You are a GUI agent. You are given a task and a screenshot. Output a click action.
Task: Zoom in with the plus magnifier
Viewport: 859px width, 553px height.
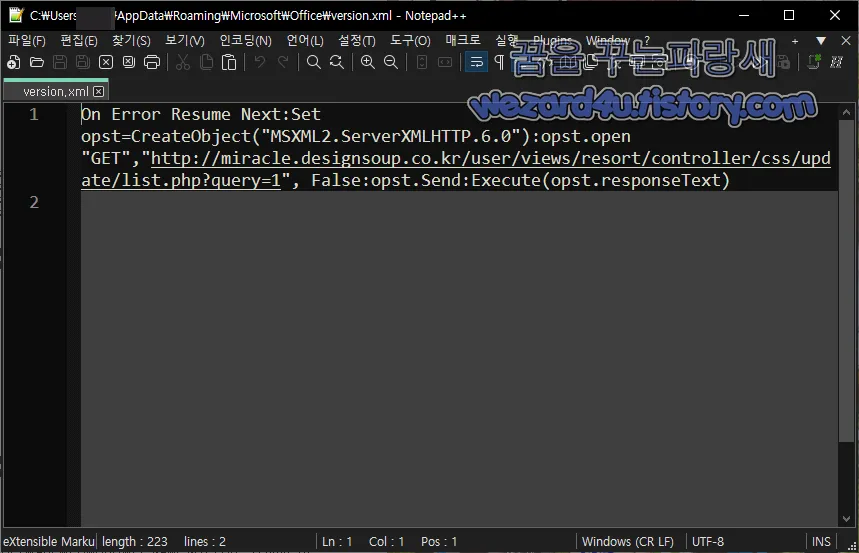[x=368, y=62]
